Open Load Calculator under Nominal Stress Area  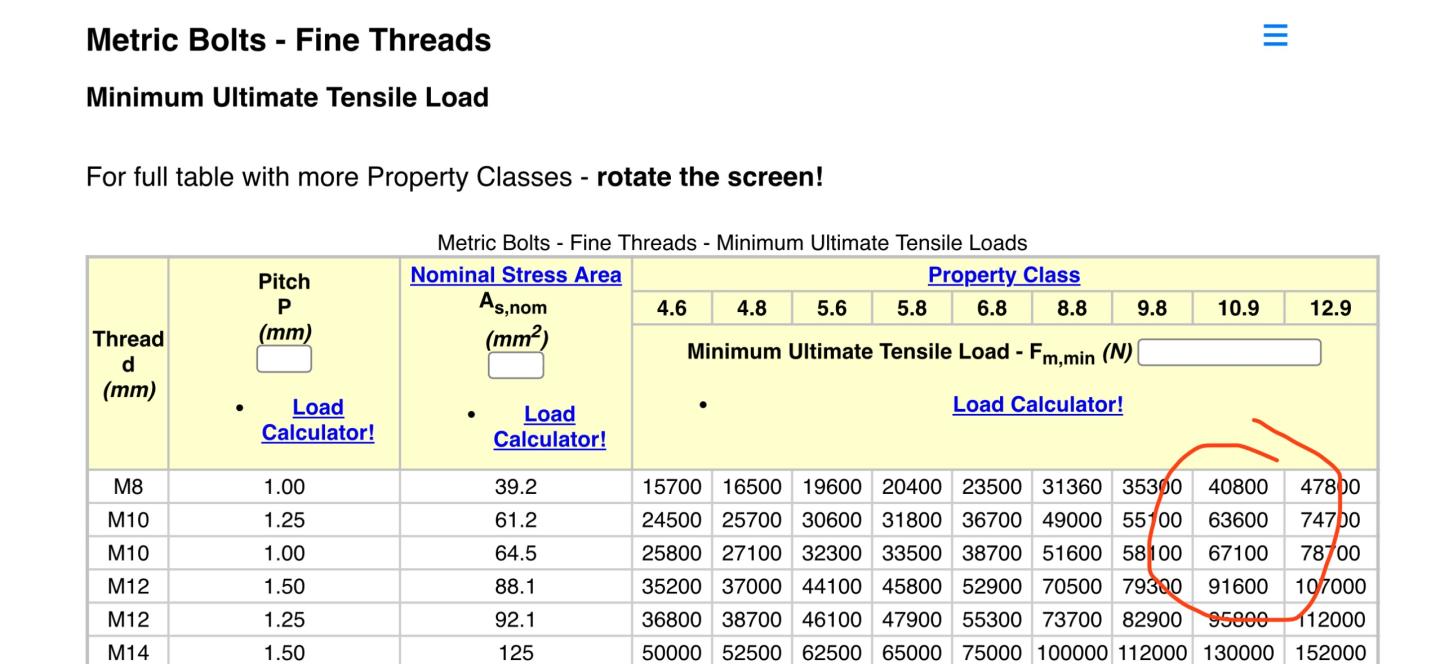tap(549, 427)
